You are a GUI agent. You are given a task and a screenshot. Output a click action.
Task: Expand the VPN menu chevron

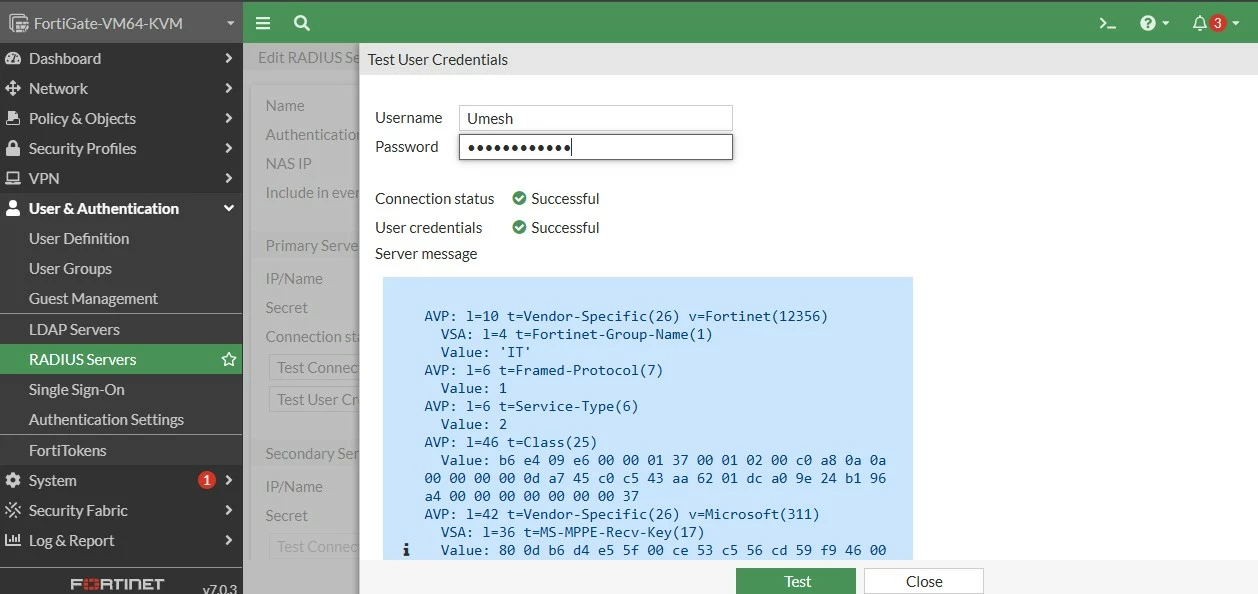click(x=229, y=178)
